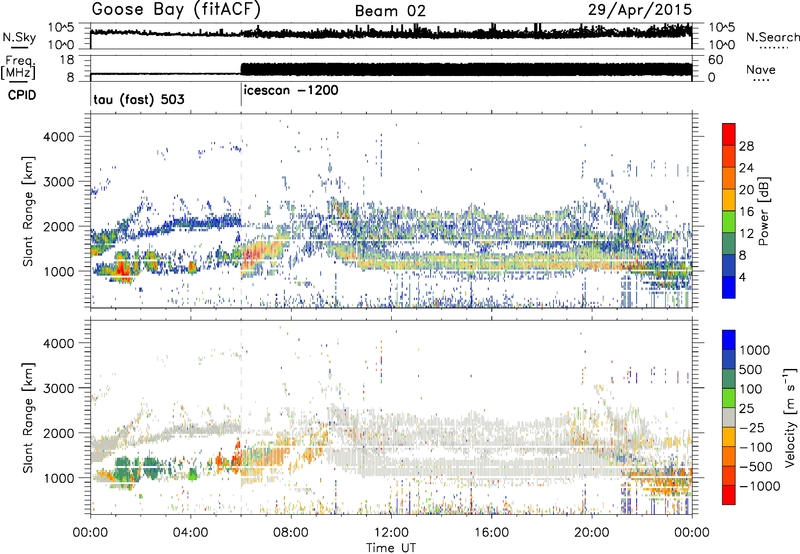800x554 pixels.
Task: Click the '18' frequency axis tick
Action: (67, 60)
